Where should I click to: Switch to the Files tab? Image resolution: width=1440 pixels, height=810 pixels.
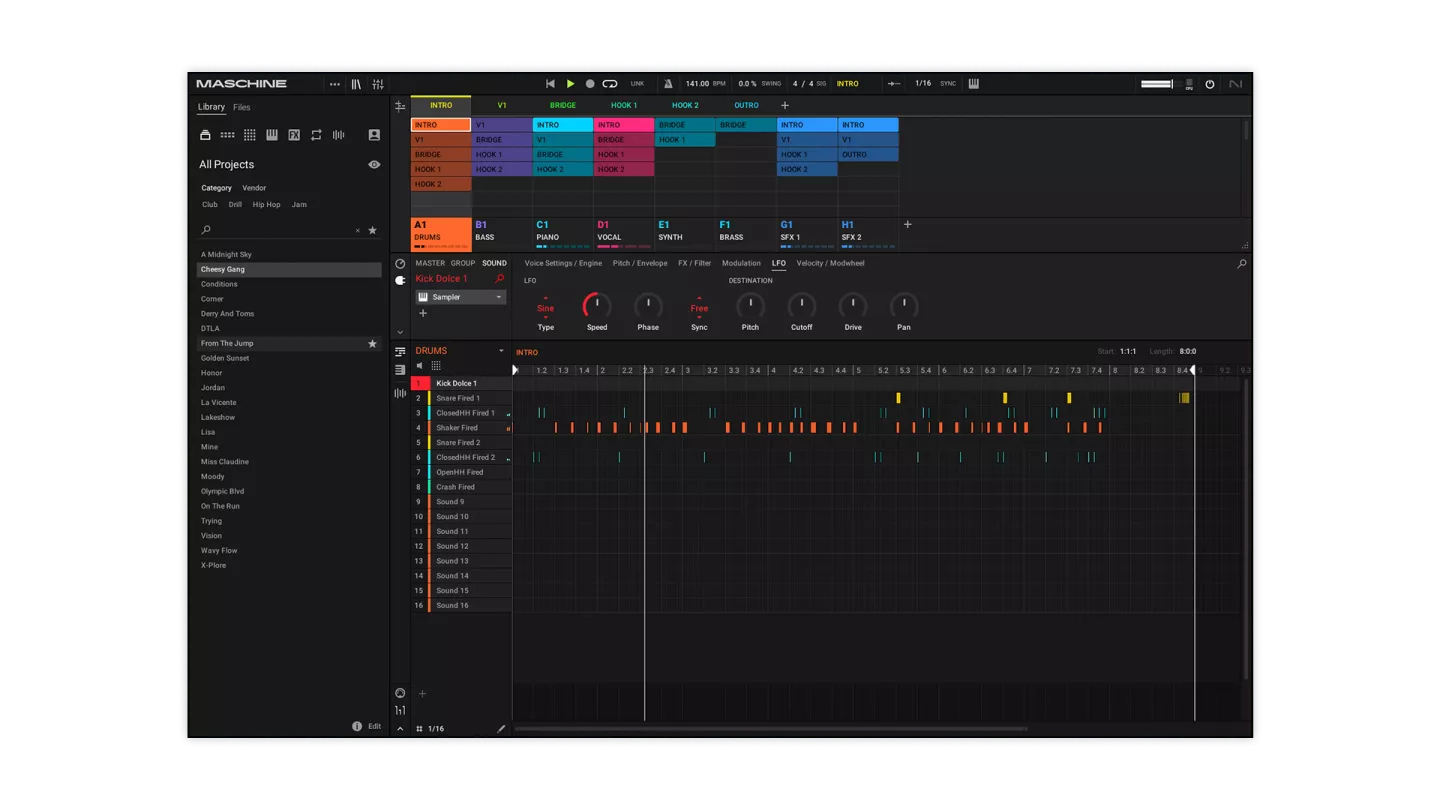coord(242,108)
